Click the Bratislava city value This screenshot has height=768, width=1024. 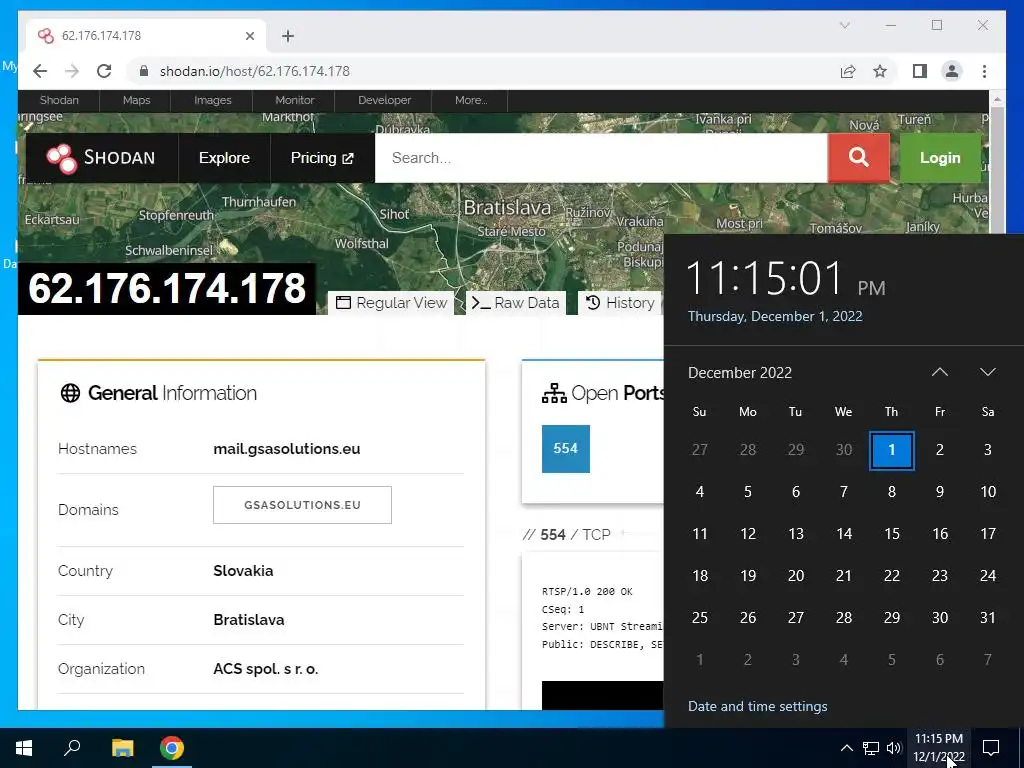[x=249, y=620]
